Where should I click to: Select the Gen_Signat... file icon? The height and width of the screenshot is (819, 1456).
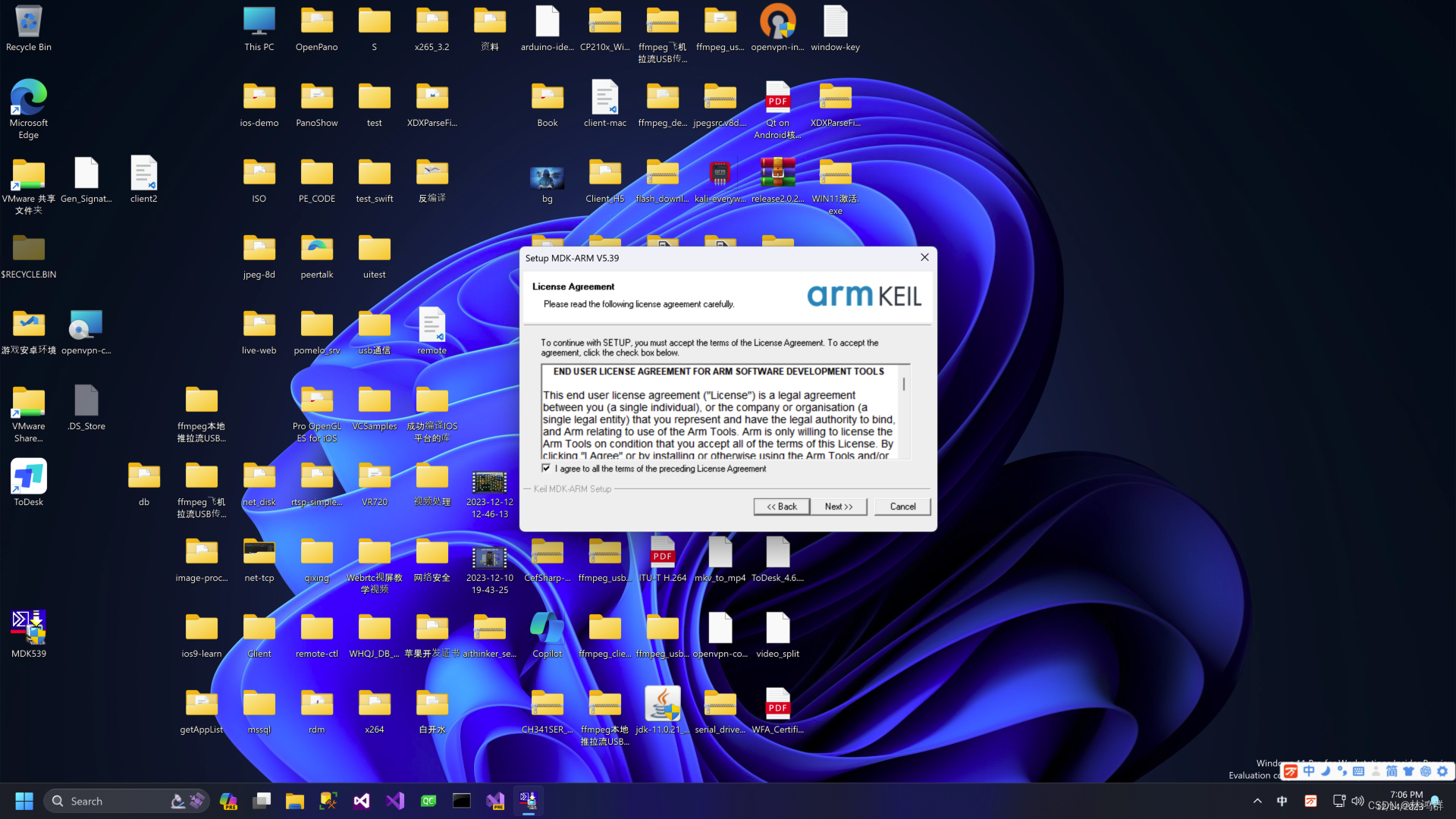click(86, 180)
